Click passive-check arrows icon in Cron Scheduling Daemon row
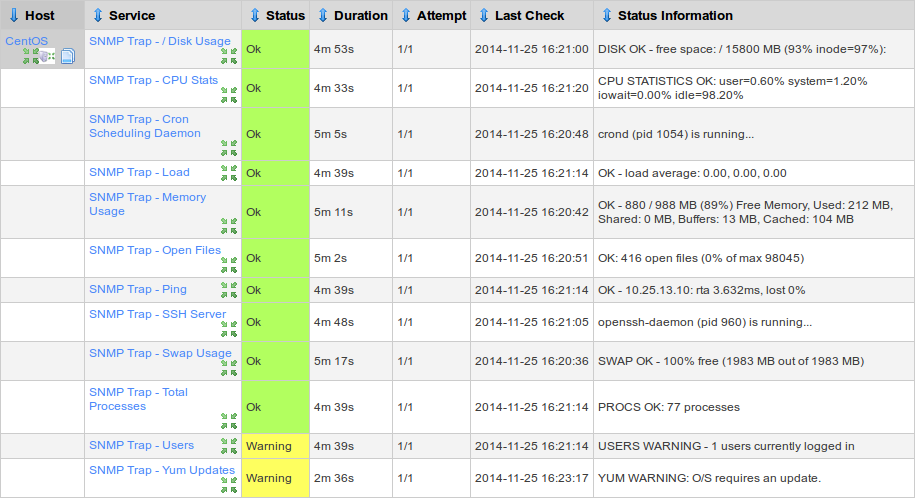Screen dimensions: 915x498 click(229, 148)
